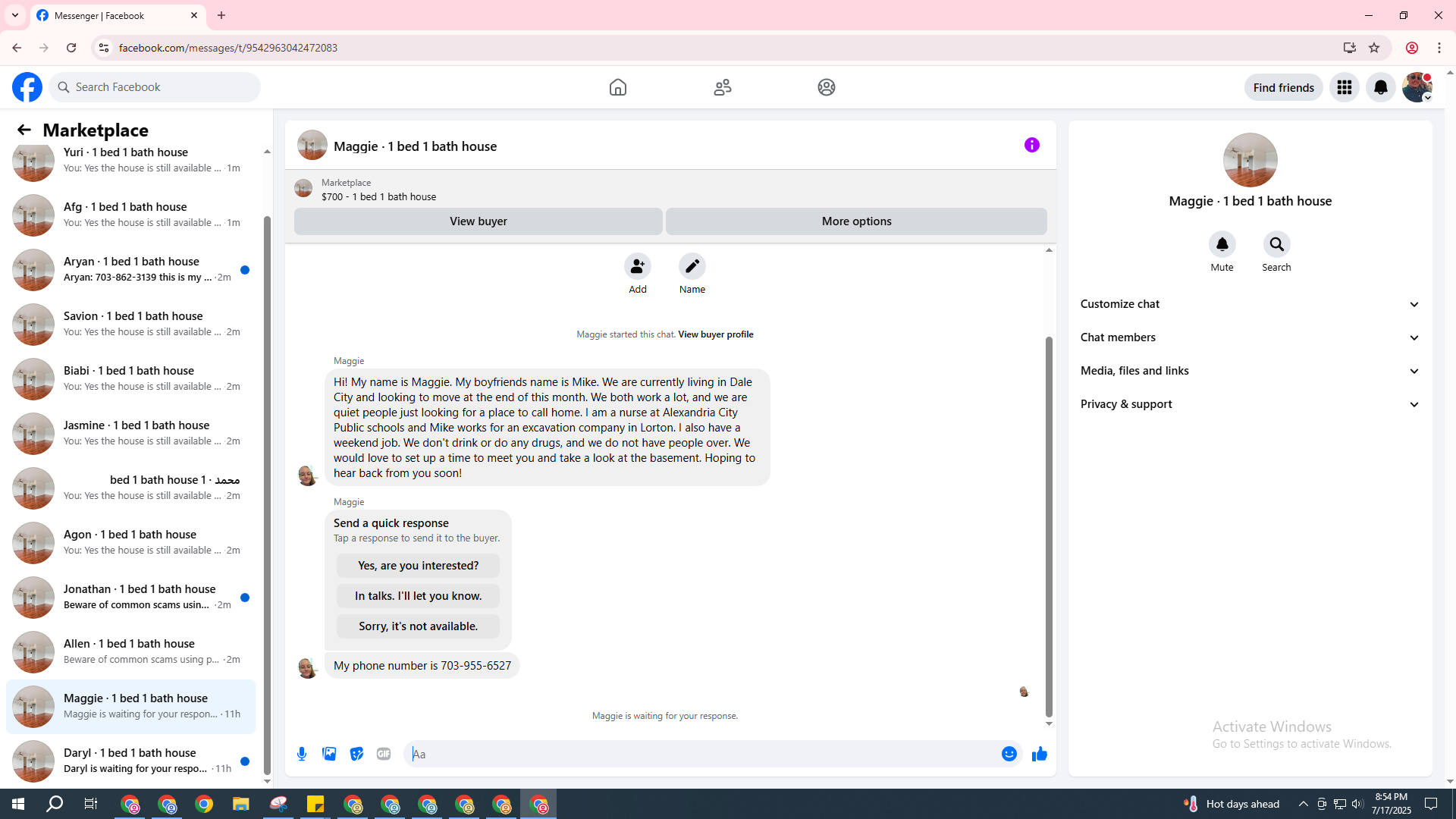
Task: Expand the Customize chat section
Action: 1250,304
